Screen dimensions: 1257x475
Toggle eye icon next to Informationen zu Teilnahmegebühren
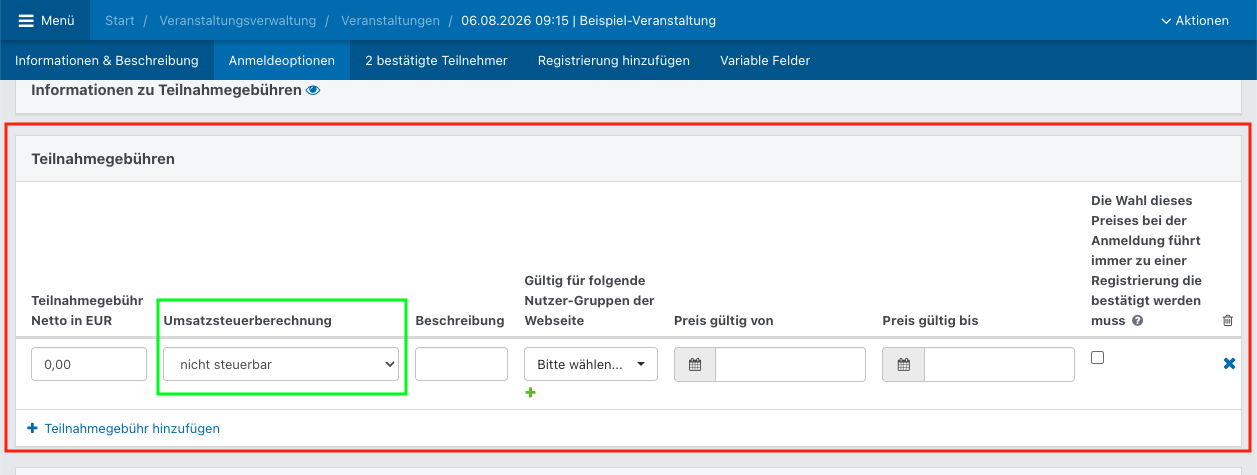point(313,90)
